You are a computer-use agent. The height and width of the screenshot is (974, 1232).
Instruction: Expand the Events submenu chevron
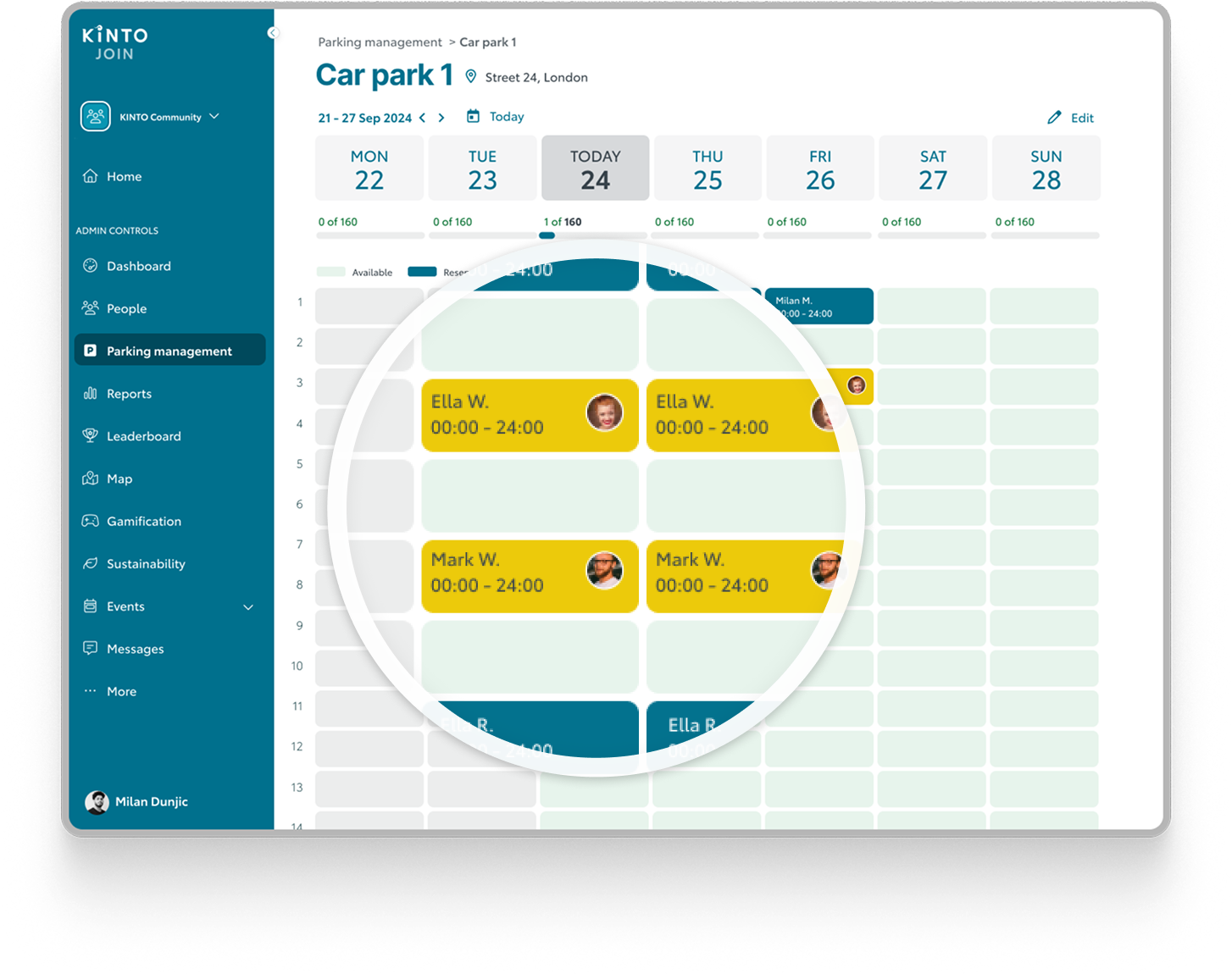248,607
